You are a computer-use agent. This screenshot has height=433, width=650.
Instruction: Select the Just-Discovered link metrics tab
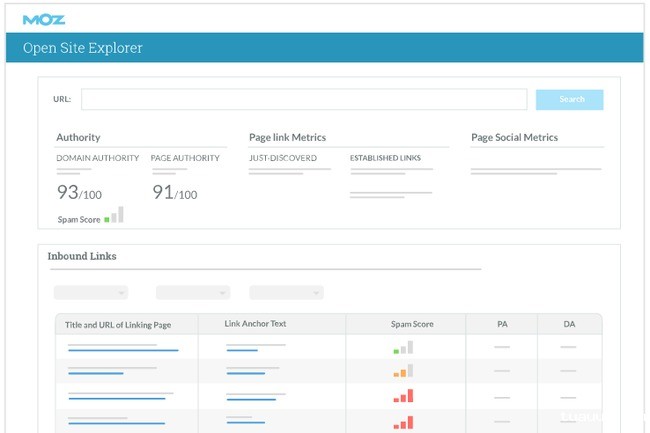[283, 158]
